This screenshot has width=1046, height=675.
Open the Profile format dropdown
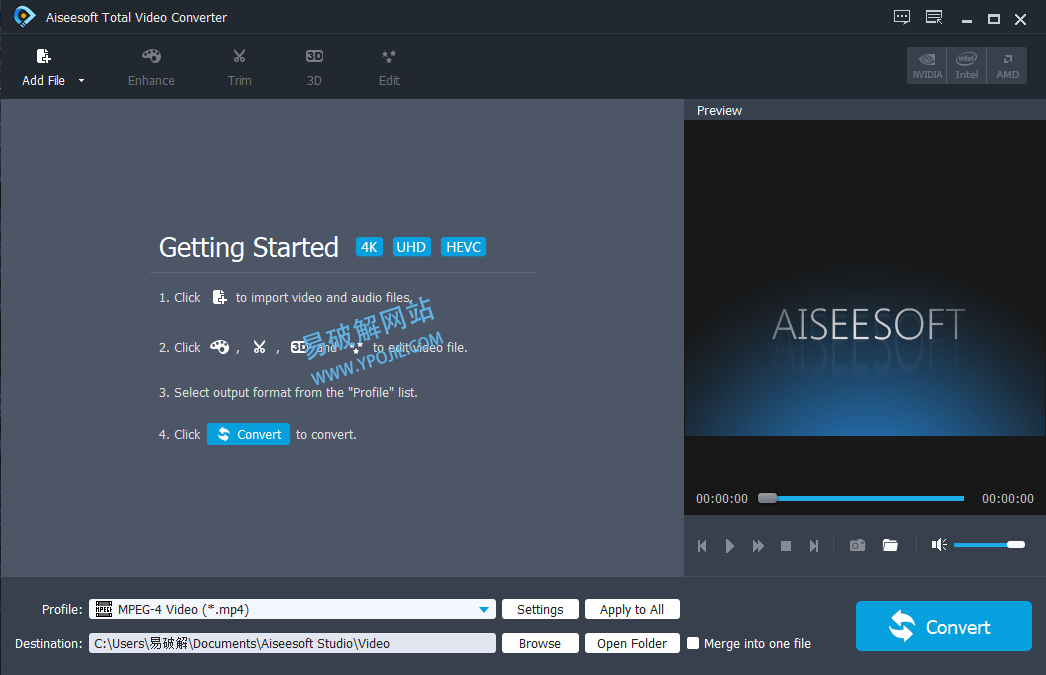click(x=485, y=609)
